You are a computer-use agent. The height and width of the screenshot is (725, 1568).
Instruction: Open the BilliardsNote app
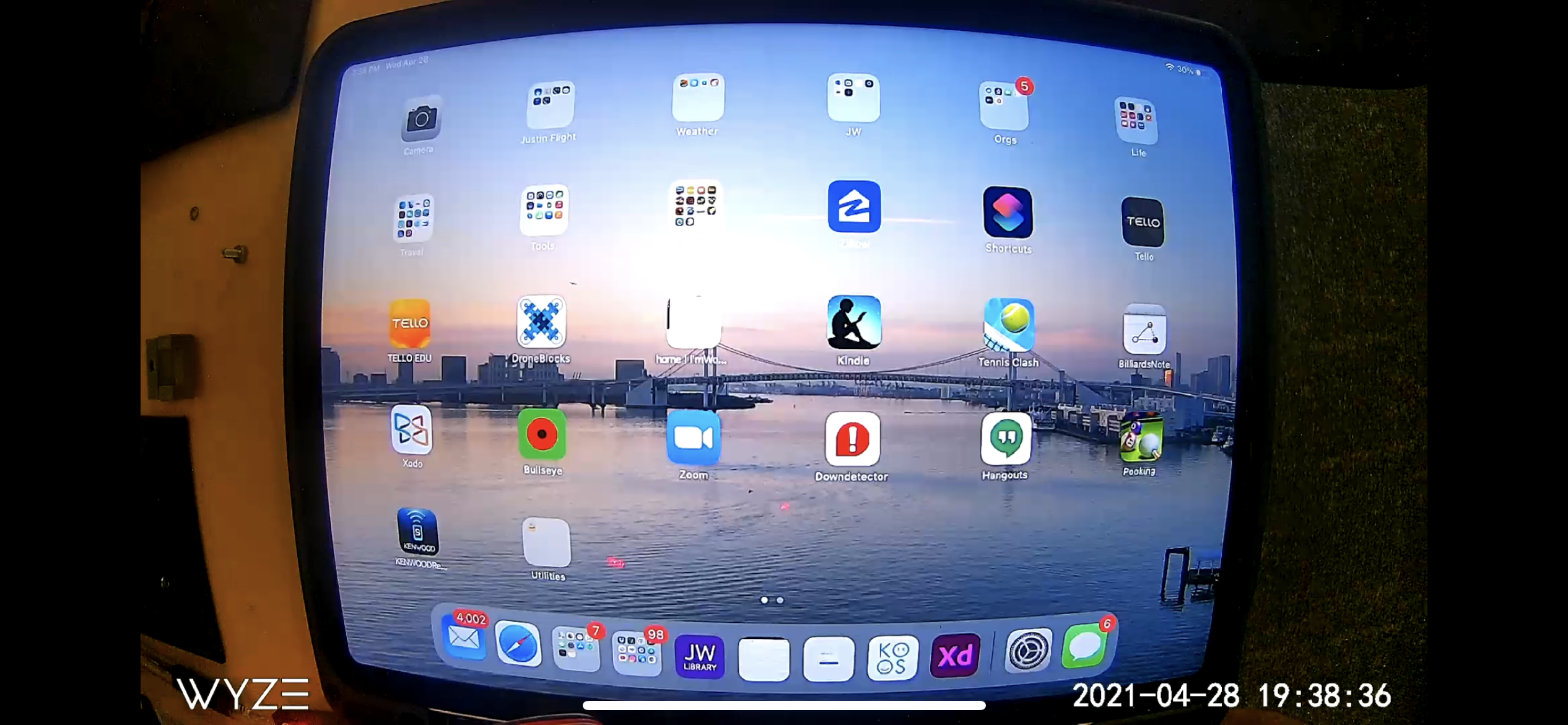1144,330
